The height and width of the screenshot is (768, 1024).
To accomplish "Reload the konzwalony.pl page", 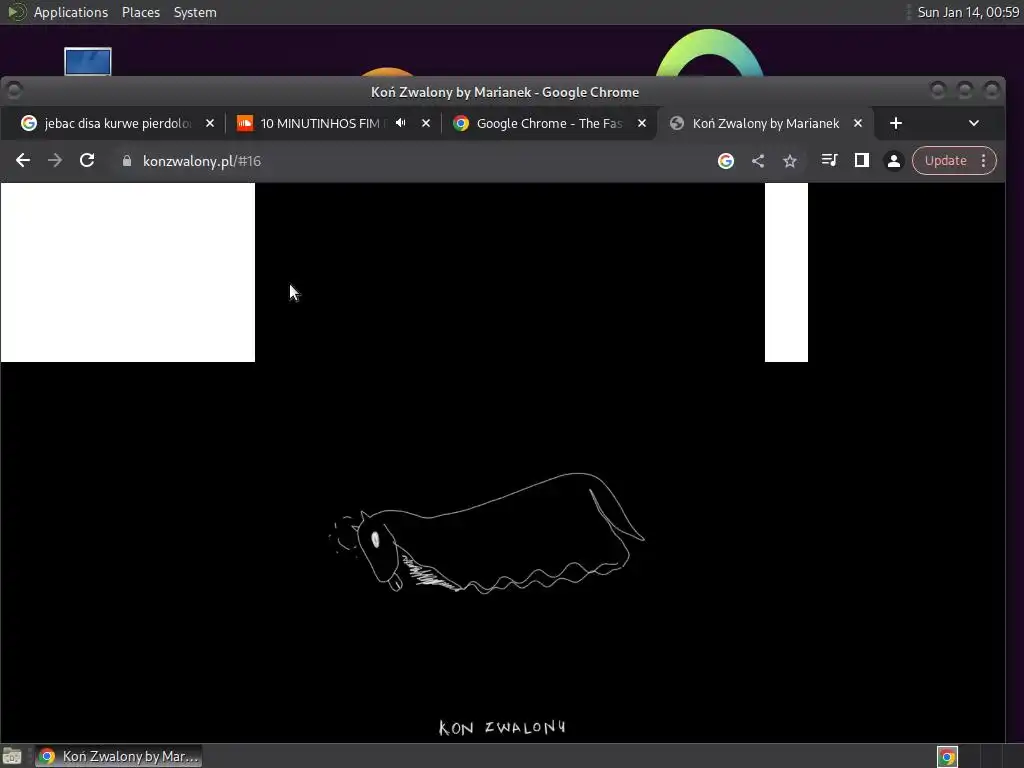I will [x=87, y=161].
